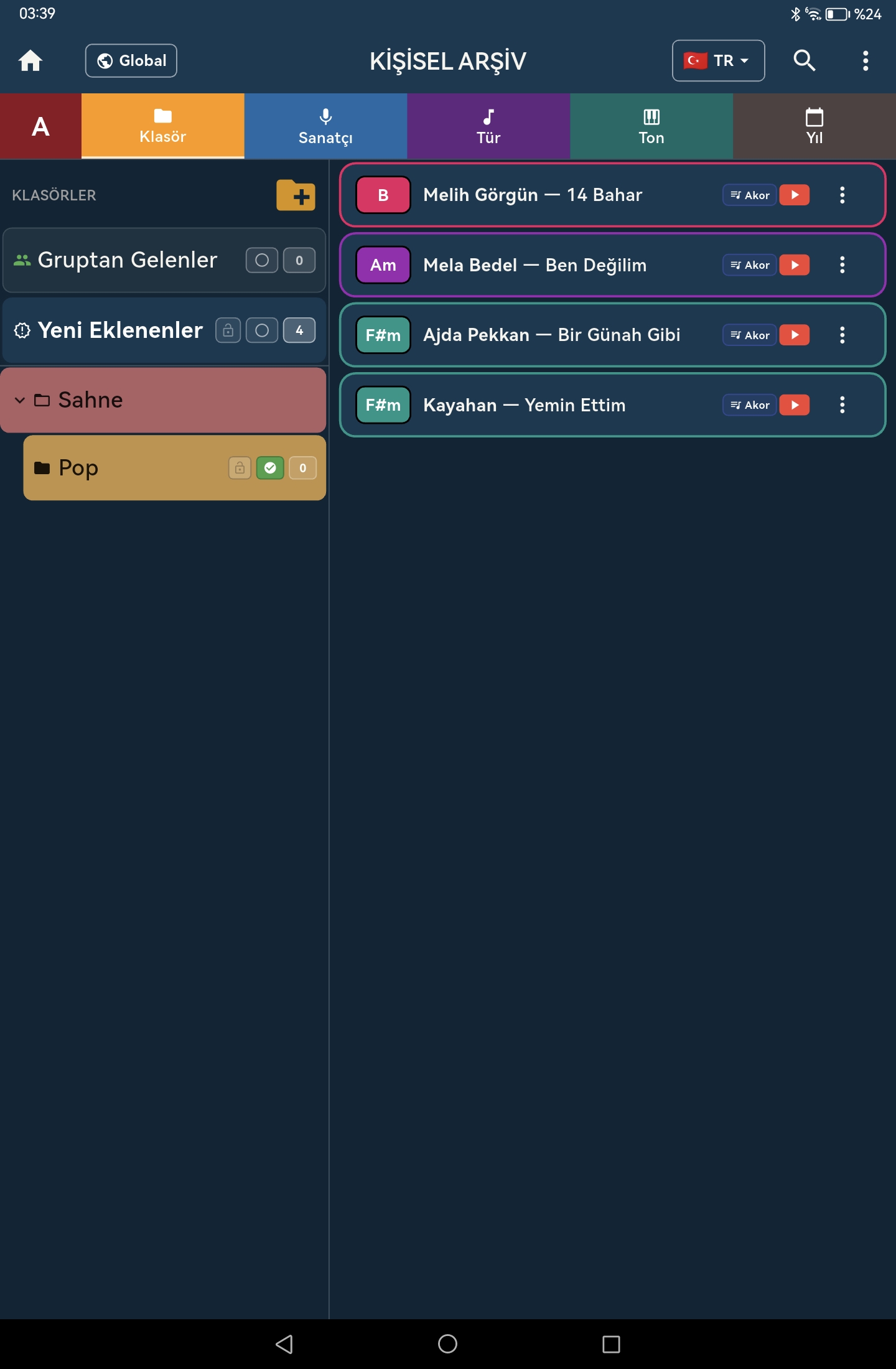Open YouTube video for Yemin Ettim
This screenshot has width=896, height=1369.
795,405
